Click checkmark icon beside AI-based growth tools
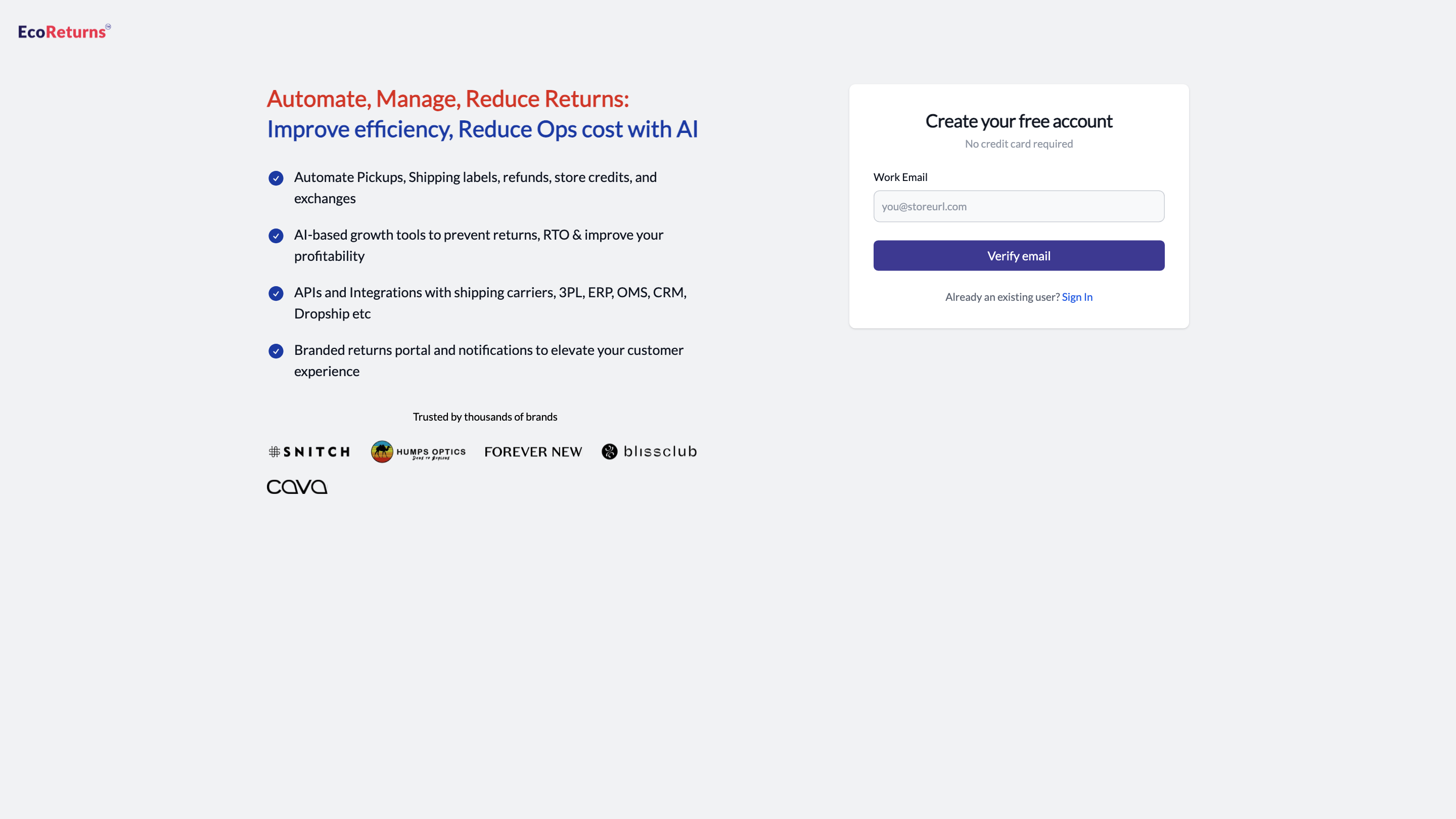The height and width of the screenshot is (819, 1456). [276, 236]
